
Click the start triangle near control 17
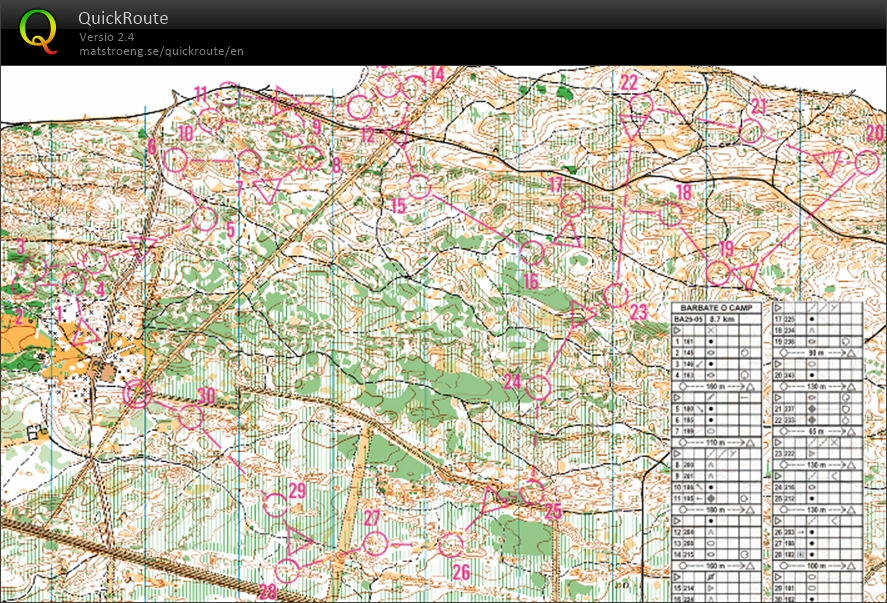point(568,235)
